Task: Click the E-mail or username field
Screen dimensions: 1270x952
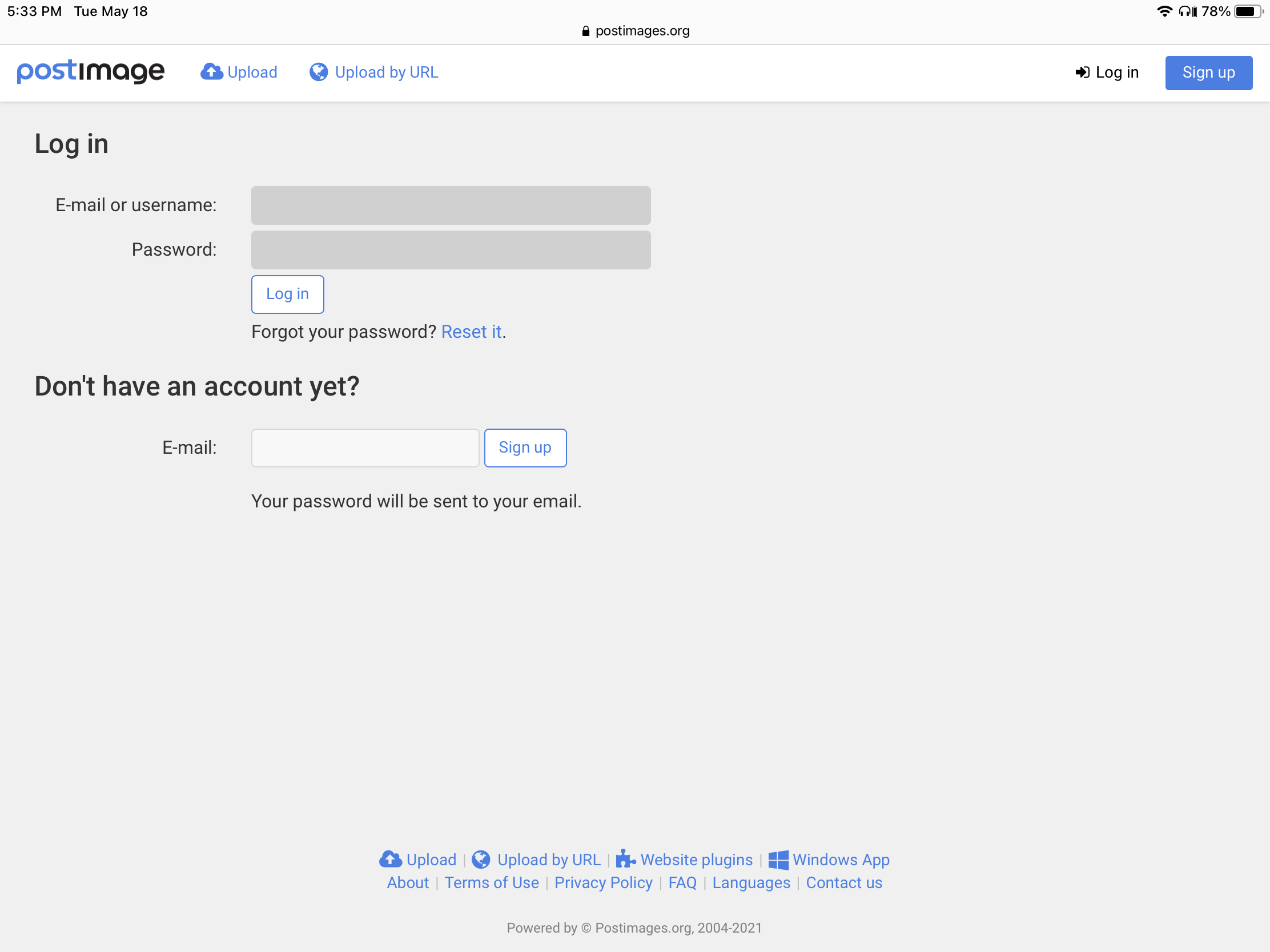Action: (451, 205)
